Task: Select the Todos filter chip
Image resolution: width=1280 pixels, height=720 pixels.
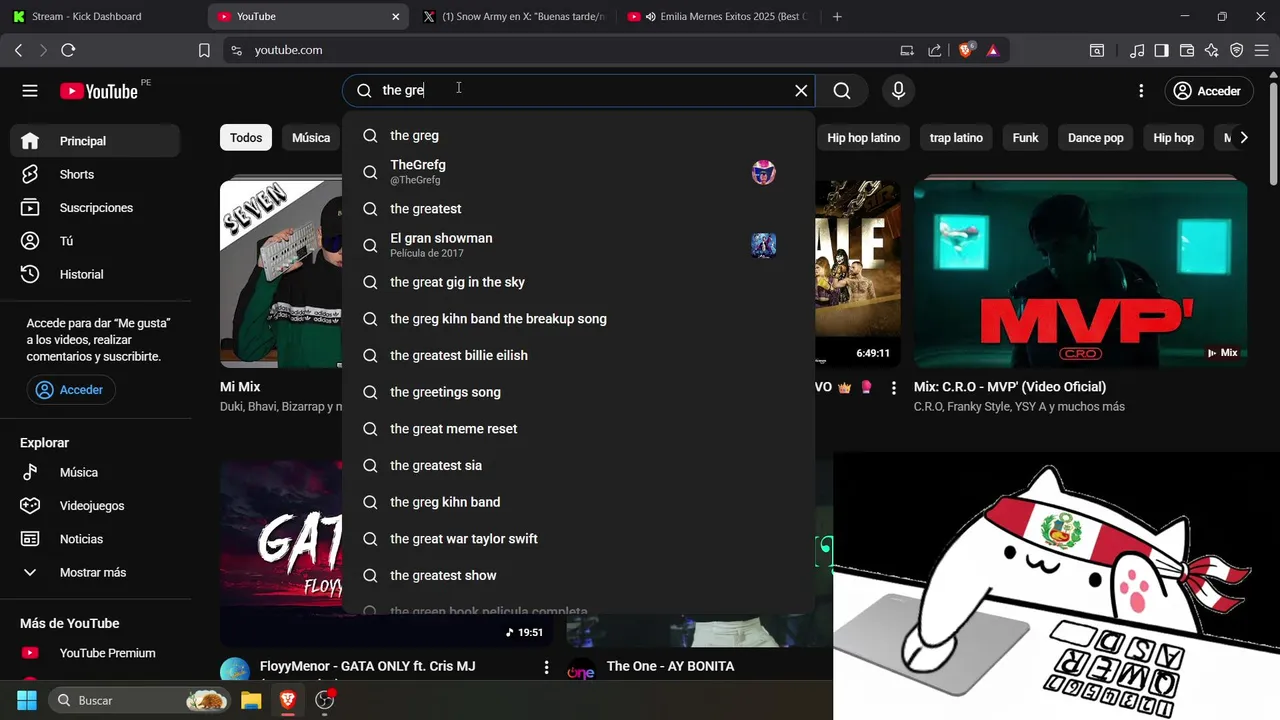Action: point(246,138)
